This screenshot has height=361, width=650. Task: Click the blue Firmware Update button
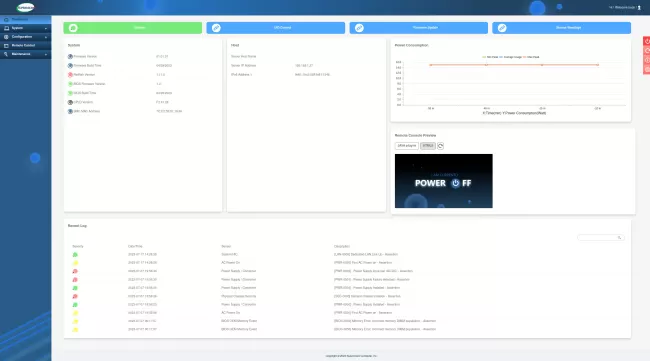419,28
